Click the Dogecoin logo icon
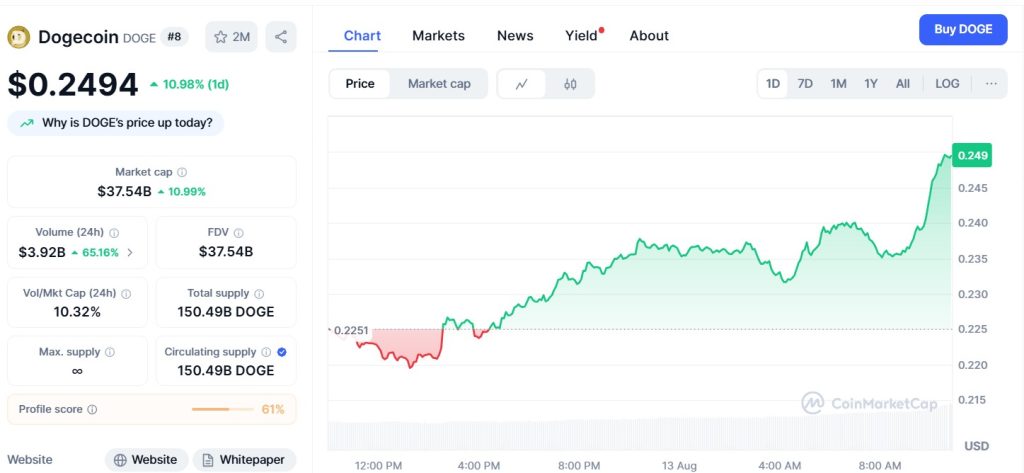 pos(18,37)
